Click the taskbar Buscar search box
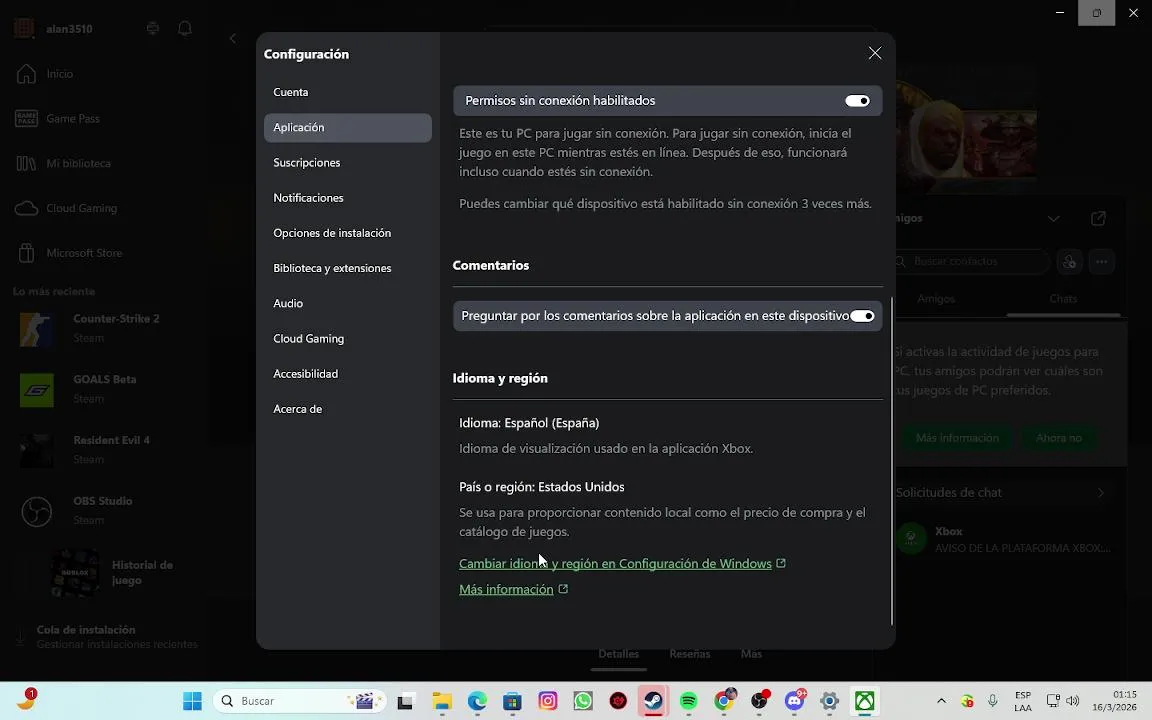Viewport: 1152px width, 720px height. 300,701
